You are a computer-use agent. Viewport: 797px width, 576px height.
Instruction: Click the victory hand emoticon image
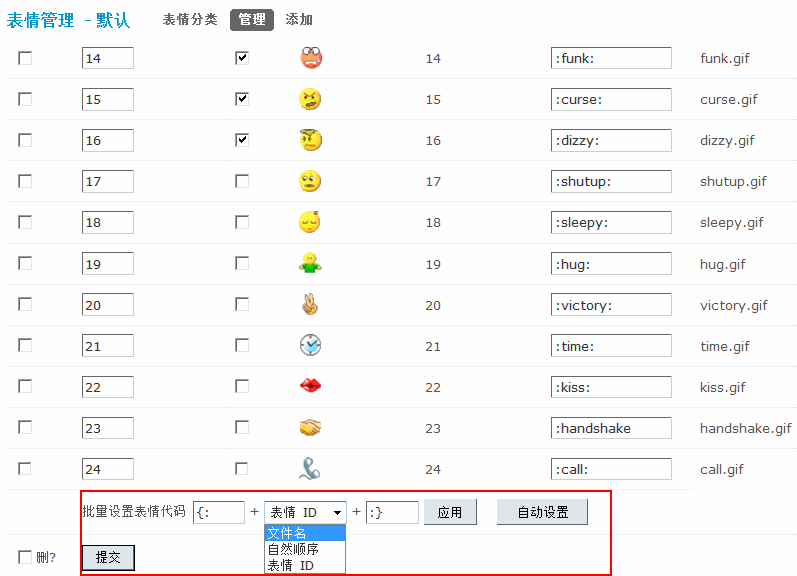coord(310,305)
